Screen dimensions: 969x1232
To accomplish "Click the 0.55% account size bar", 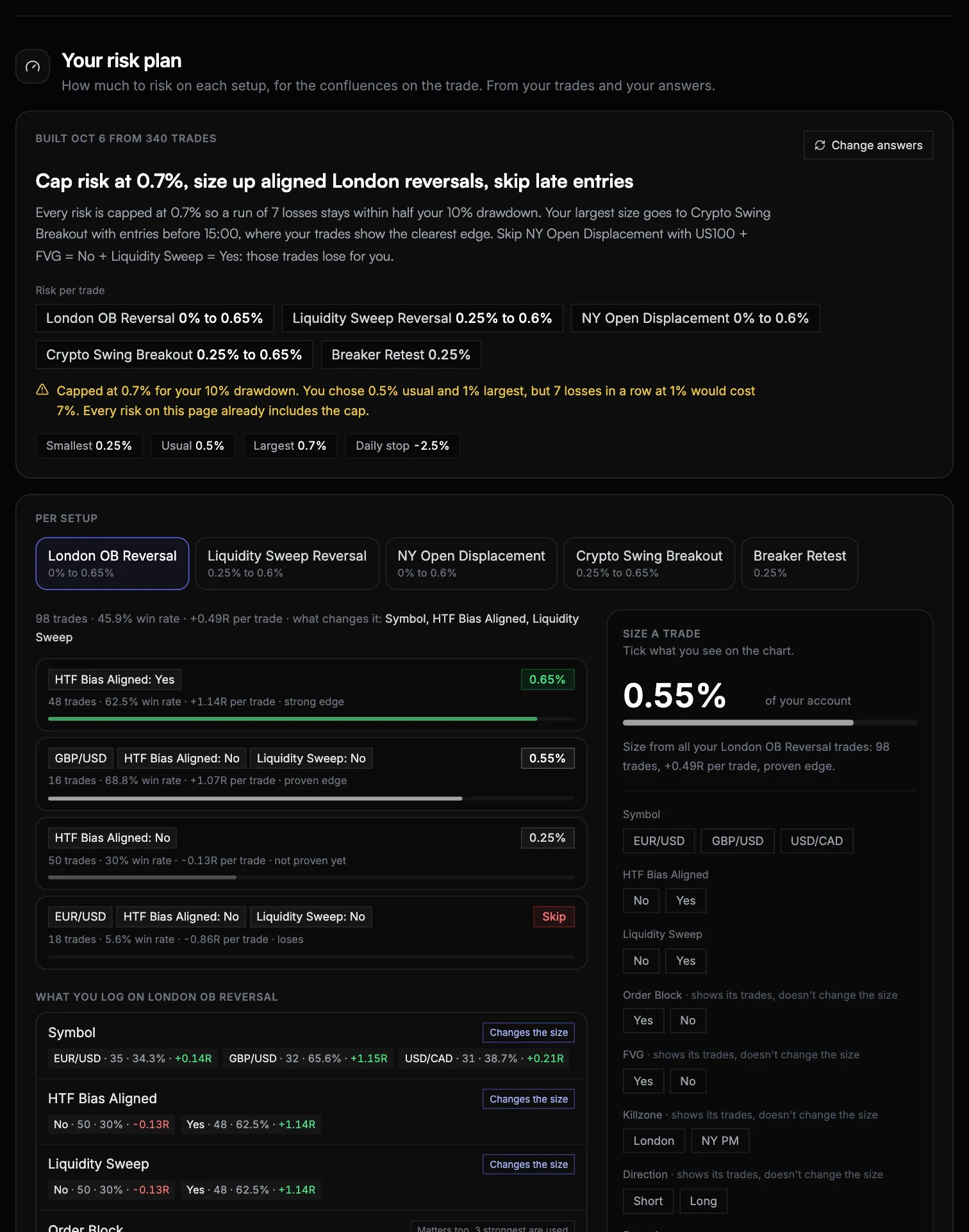I will [770, 723].
